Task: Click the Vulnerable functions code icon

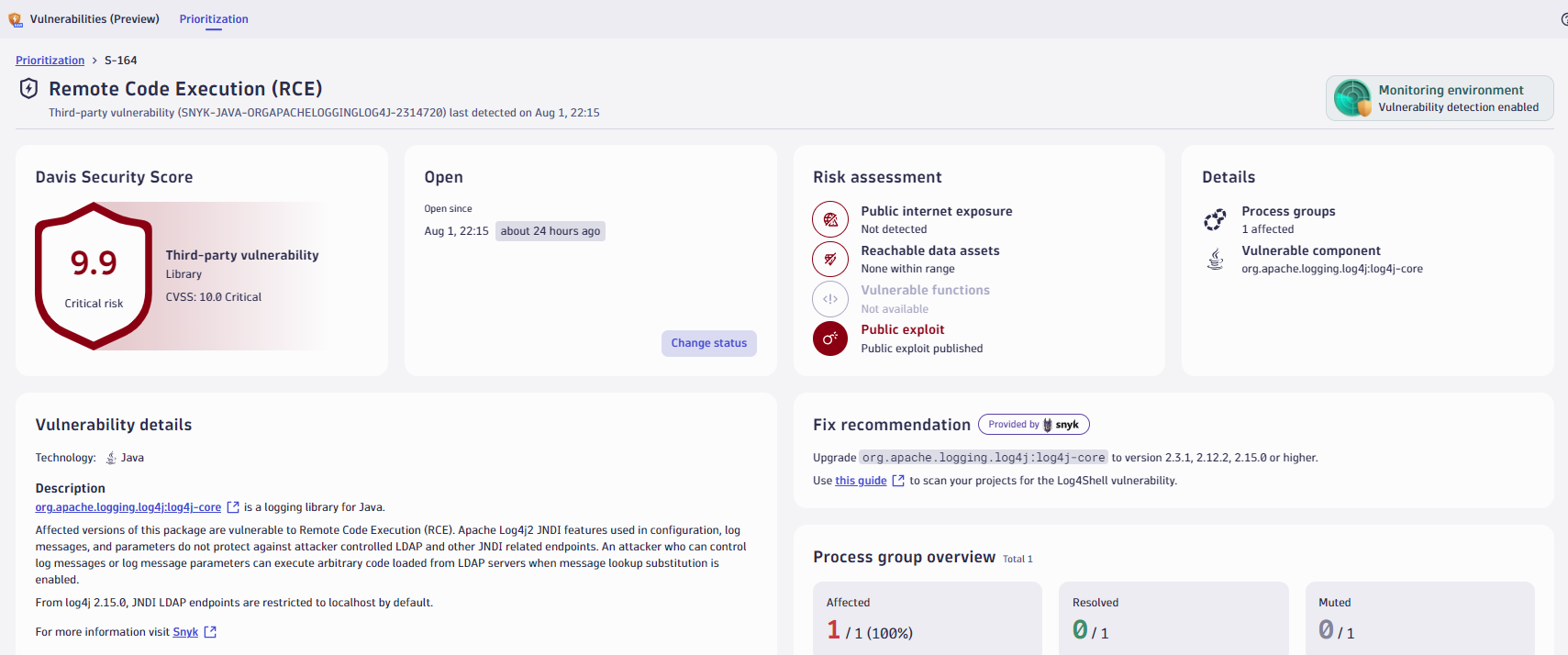Action: pyautogui.click(x=829, y=298)
